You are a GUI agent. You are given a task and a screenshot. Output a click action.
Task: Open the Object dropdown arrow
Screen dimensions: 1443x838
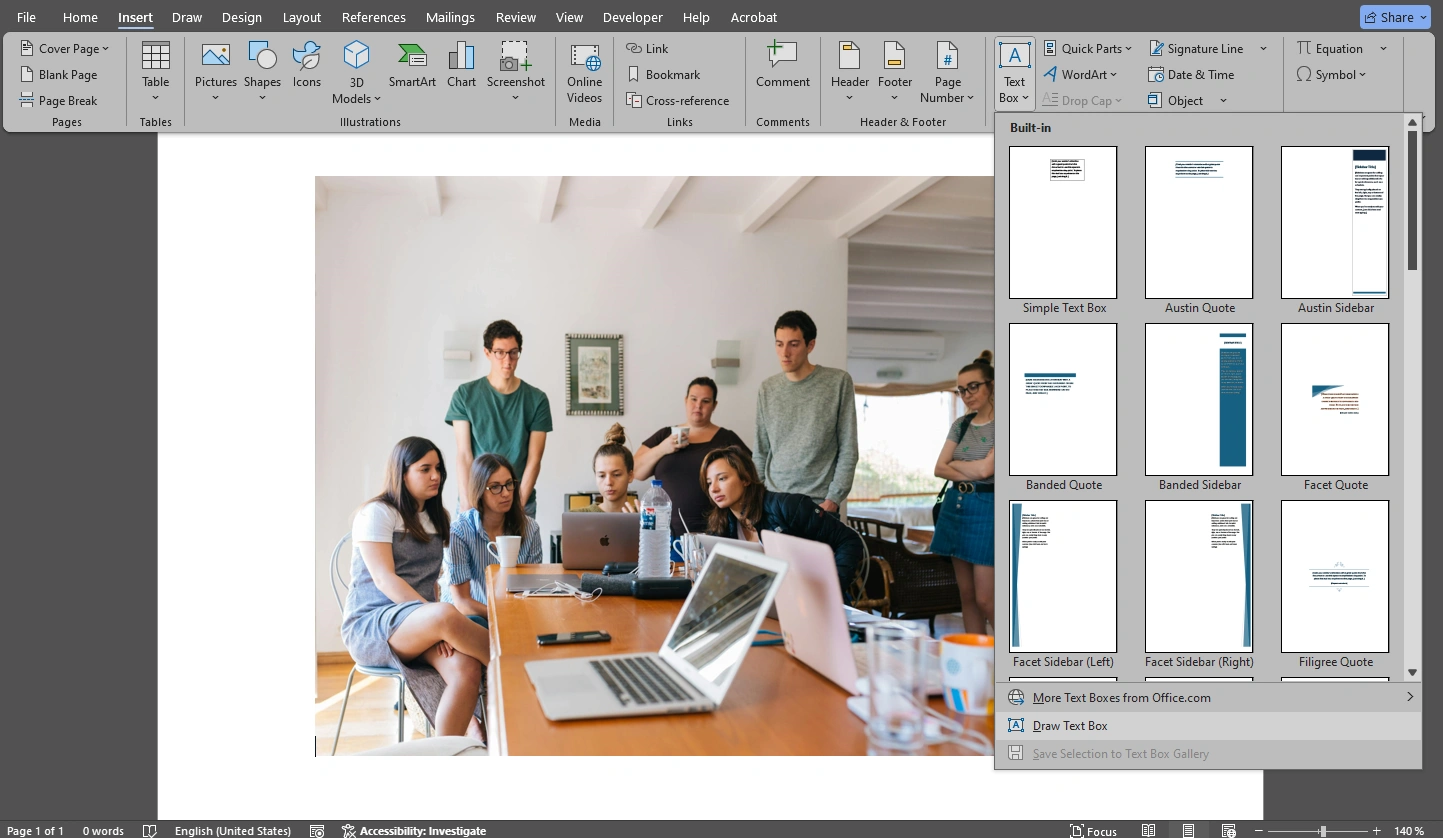[x=1223, y=100]
